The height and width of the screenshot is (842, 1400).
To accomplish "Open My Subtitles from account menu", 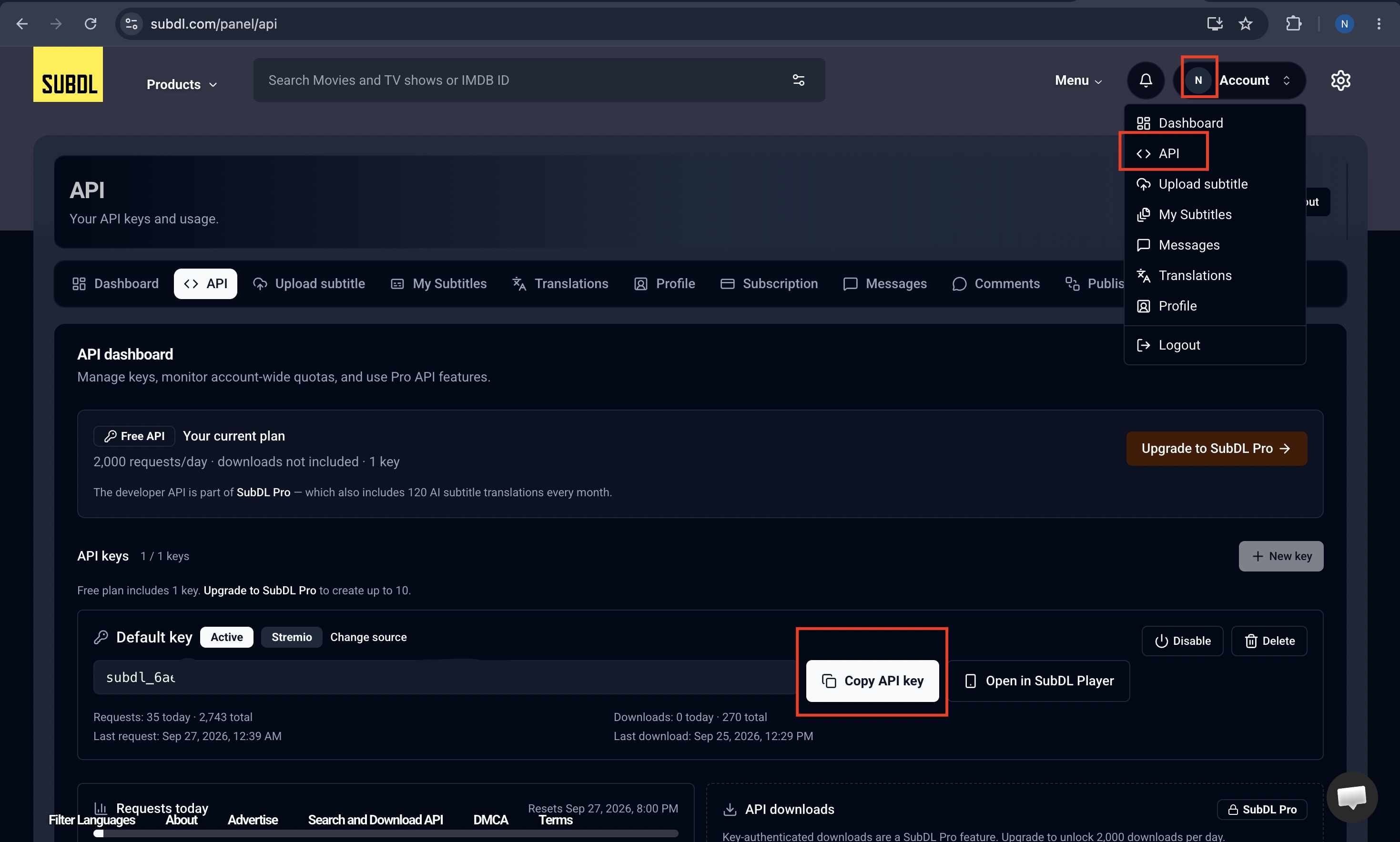I will tap(1214, 214).
